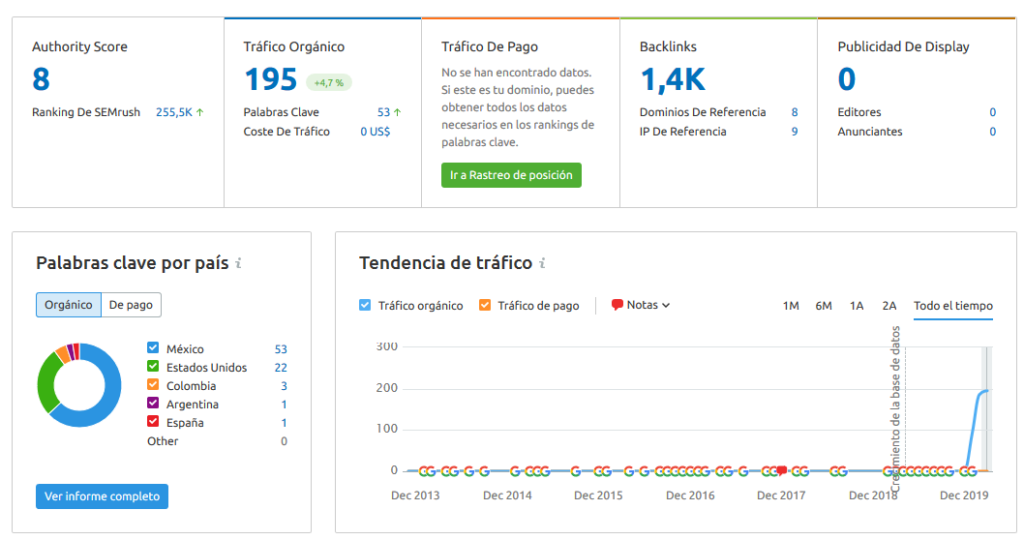This screenshot has width=1024, height=540.
Task: Toggle the Argentina checkbox
Action: pyautogui.click(x=153, y=403)
